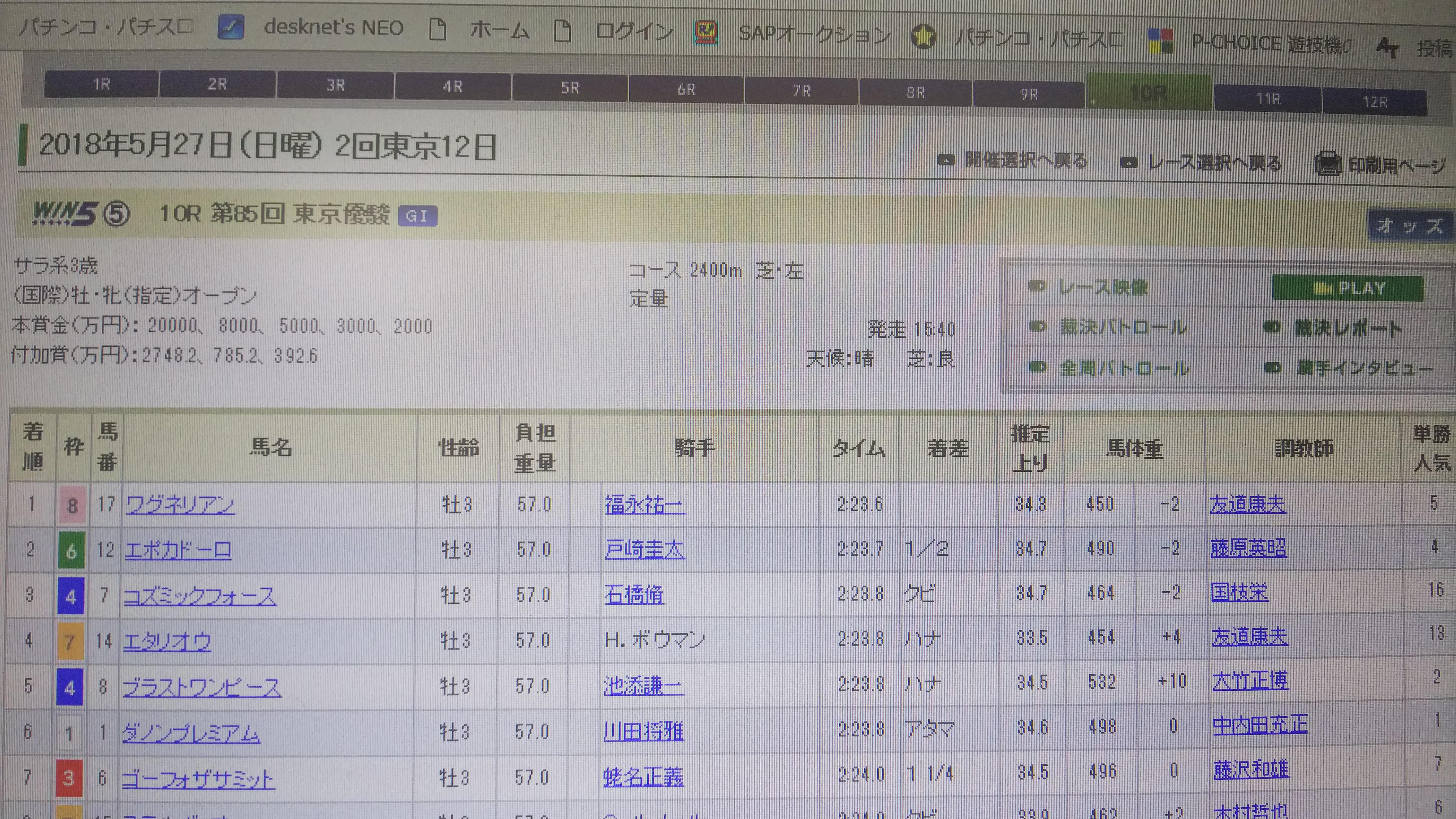Click the yellow star パチンコ bookmark icon

point(923,37)
